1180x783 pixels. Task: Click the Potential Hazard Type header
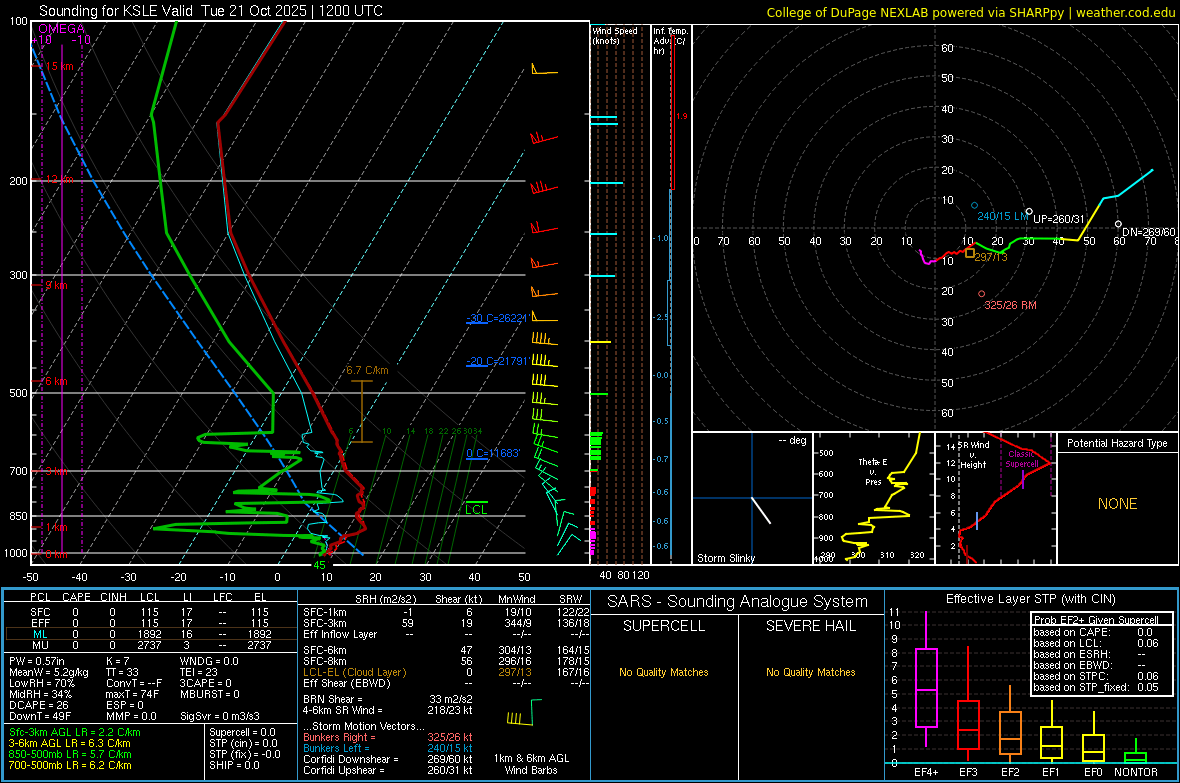(x=1117, y=443)
